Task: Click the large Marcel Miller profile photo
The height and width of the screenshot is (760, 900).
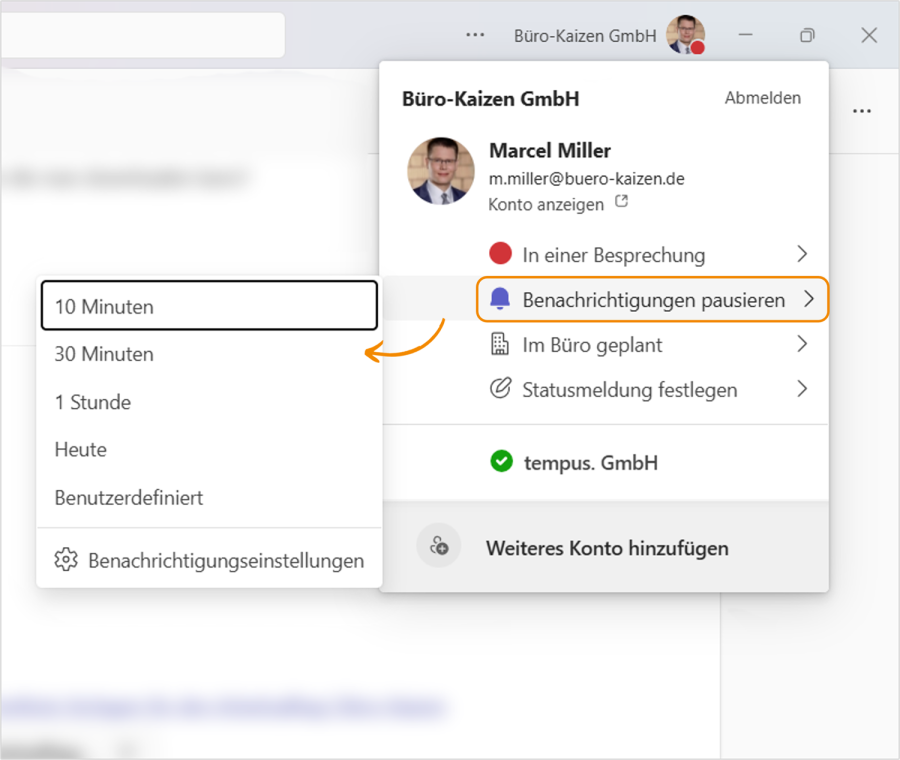Action: point(441,171)
